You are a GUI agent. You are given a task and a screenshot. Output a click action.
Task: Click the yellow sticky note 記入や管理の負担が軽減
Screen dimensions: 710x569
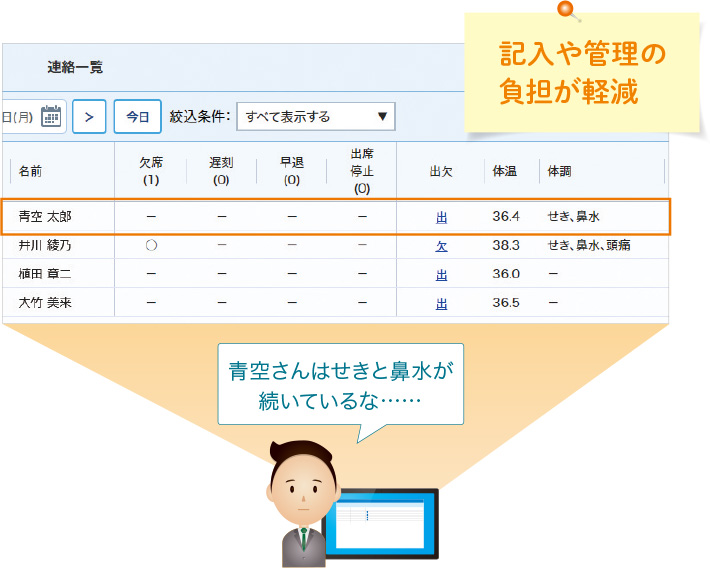582,72
